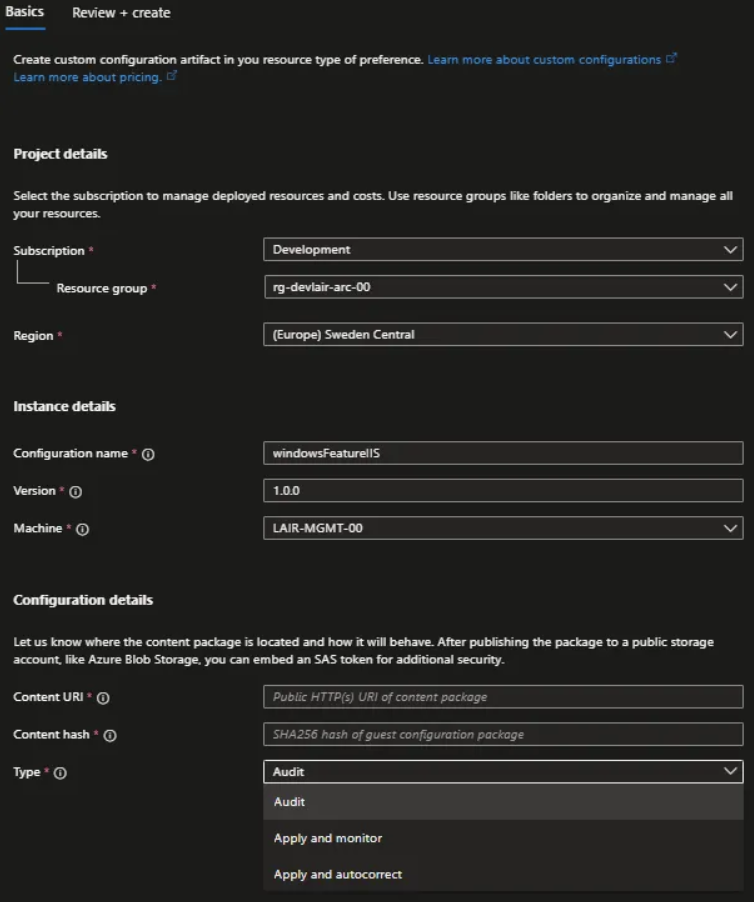Click the Resource group chevron arrow
This screenshot has height=902, width=754.
point(730,287)
